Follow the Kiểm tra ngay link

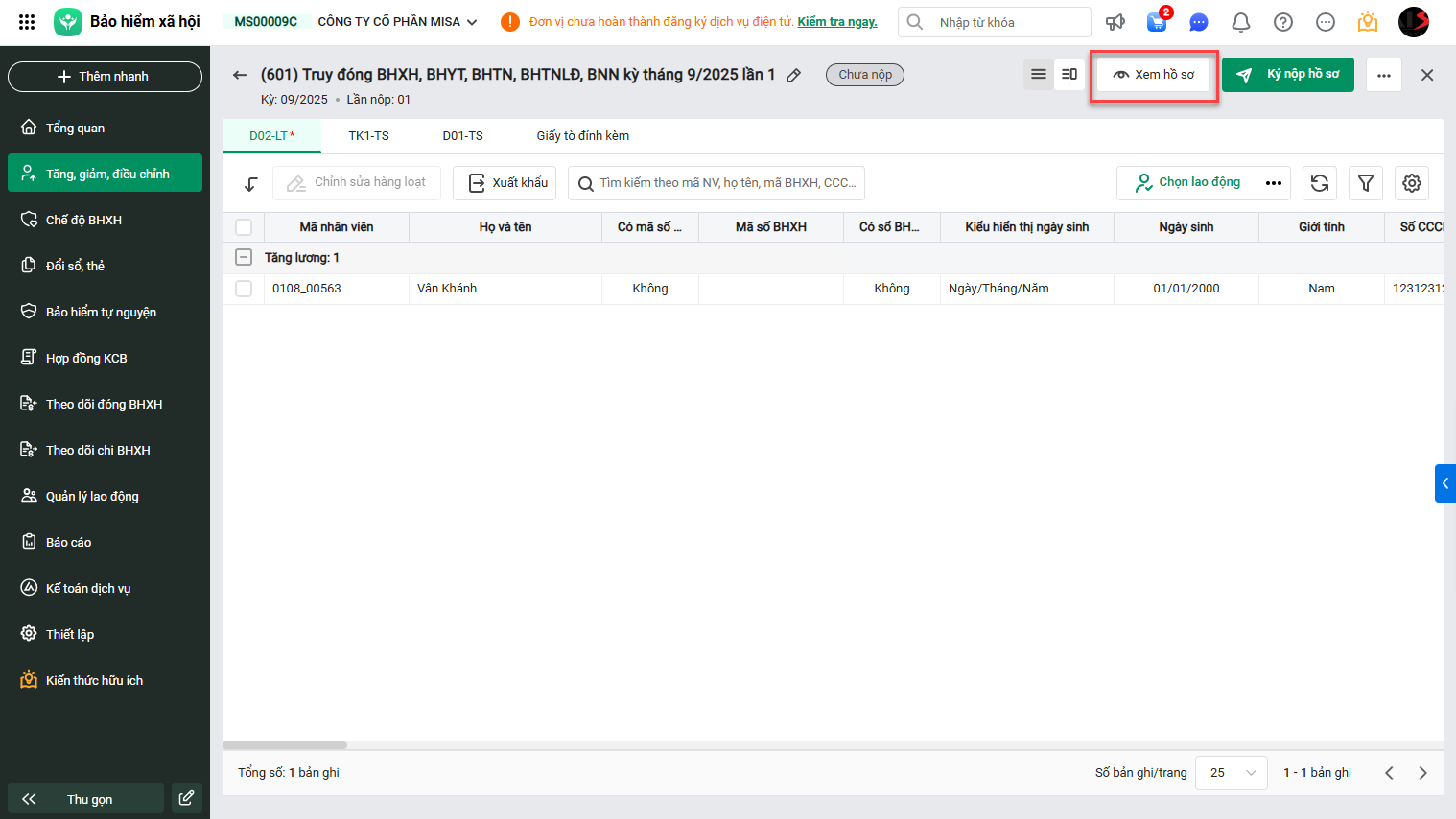point(837,22)
